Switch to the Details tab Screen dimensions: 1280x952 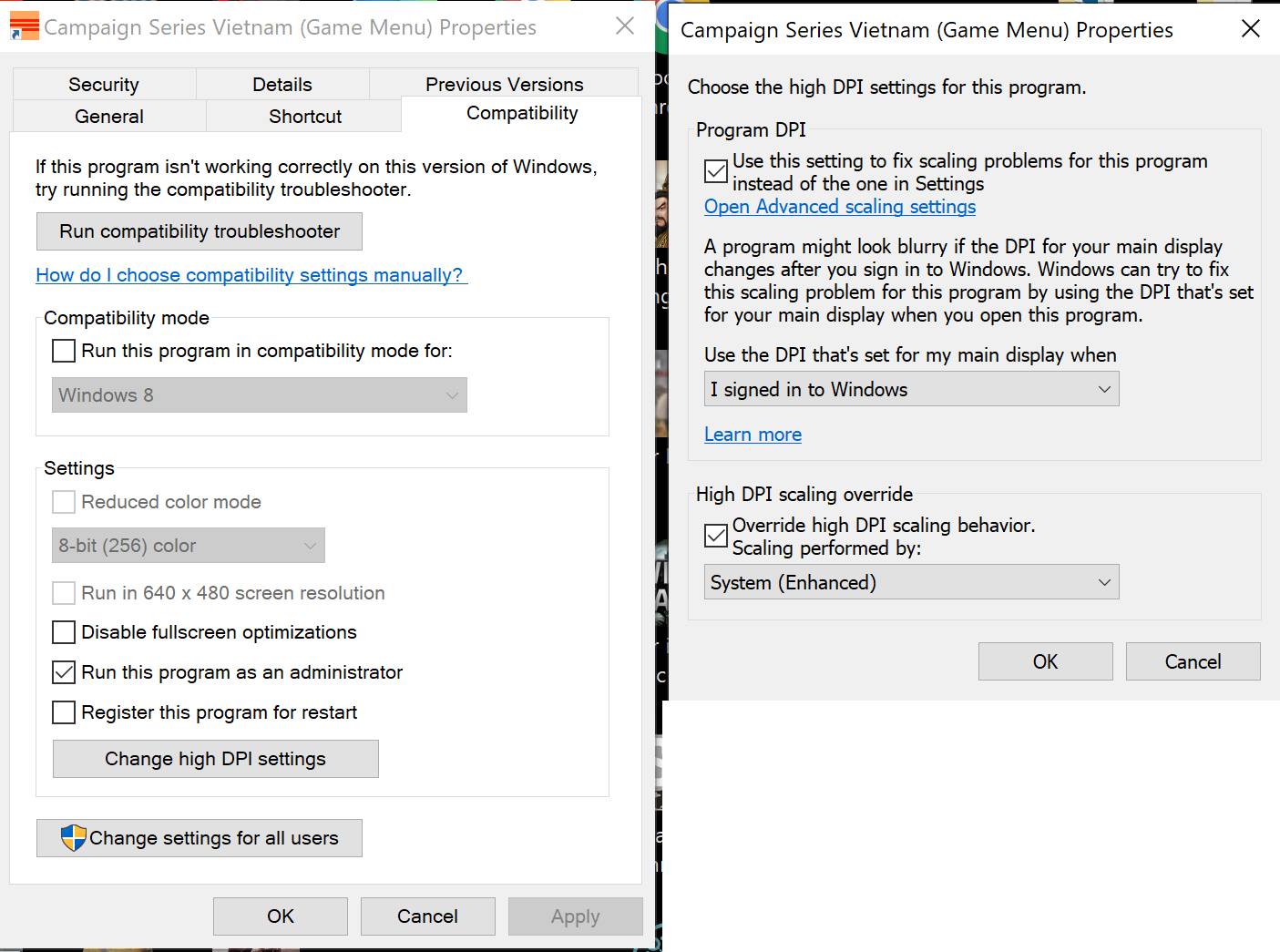click(x=282, y=85)
